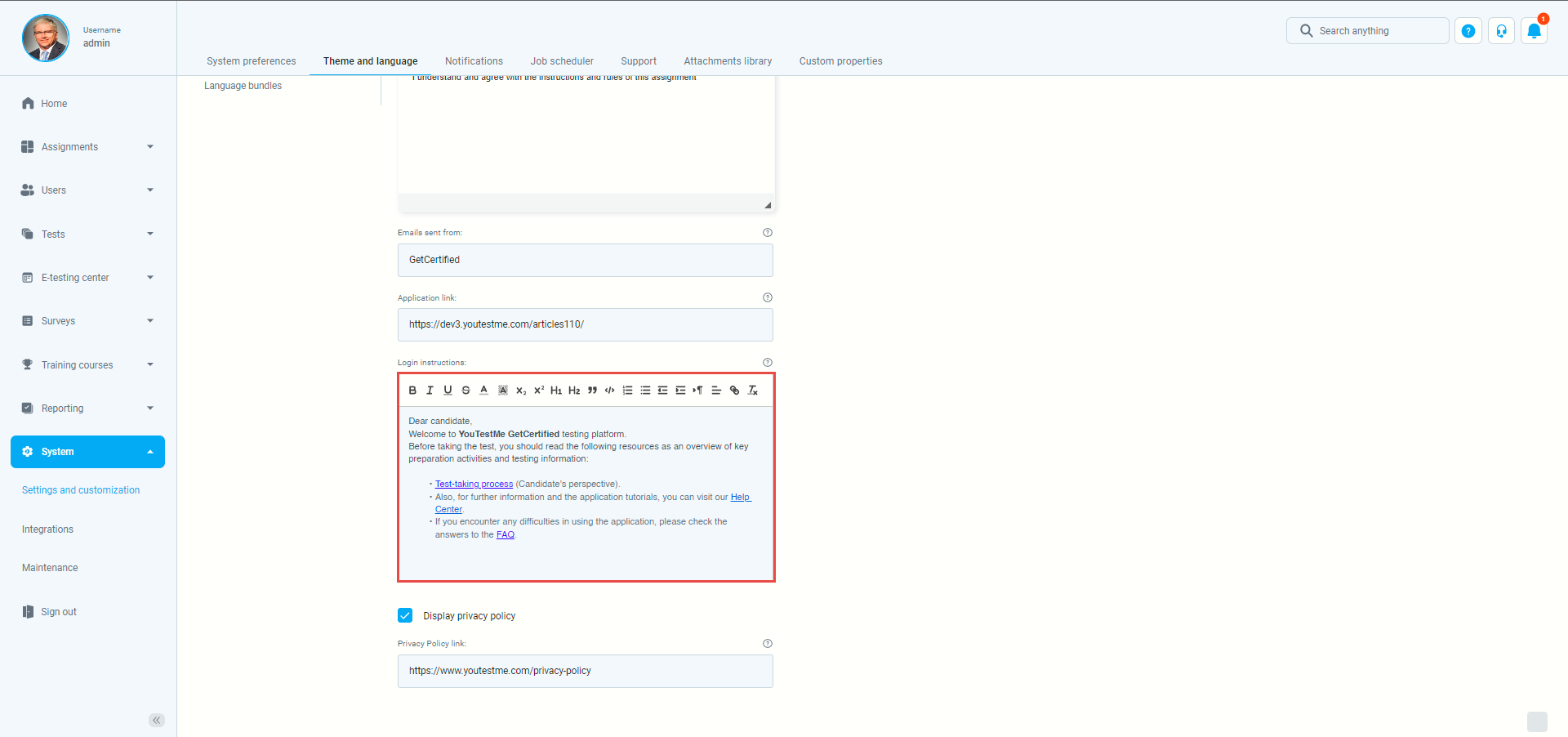Clear formatting with the Tx icon
Viewport: 1568px width, 737px height.
pyautogui.click(x=753, y=391)
